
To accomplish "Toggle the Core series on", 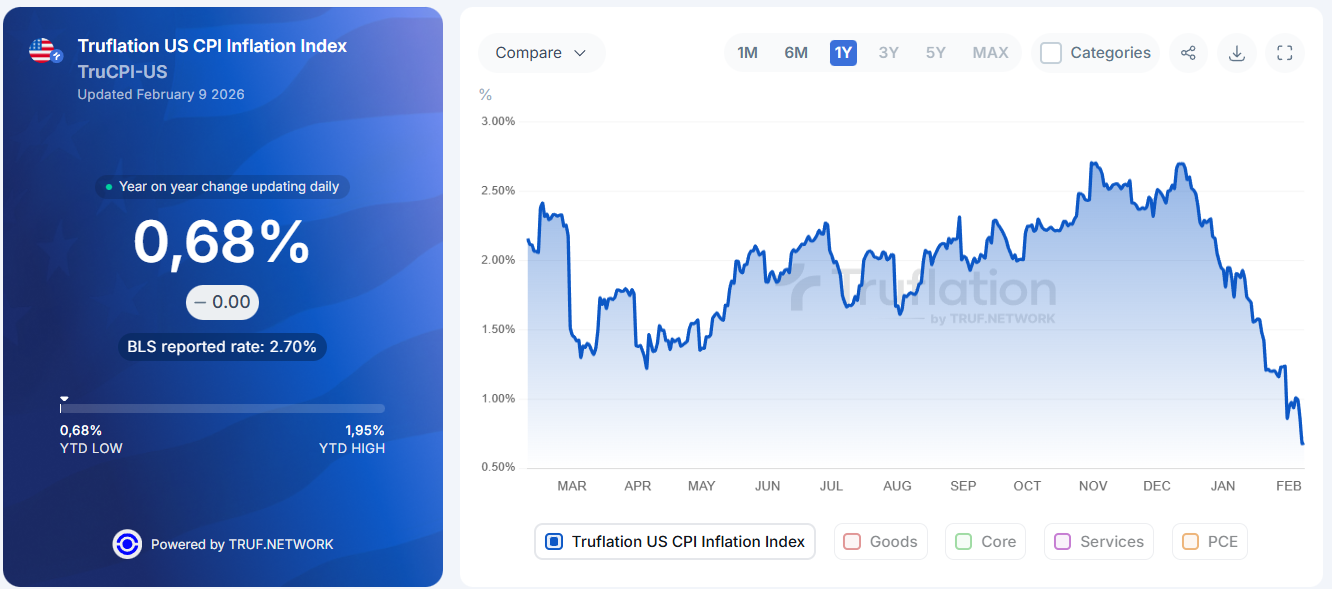I will (x=985, y=541).
